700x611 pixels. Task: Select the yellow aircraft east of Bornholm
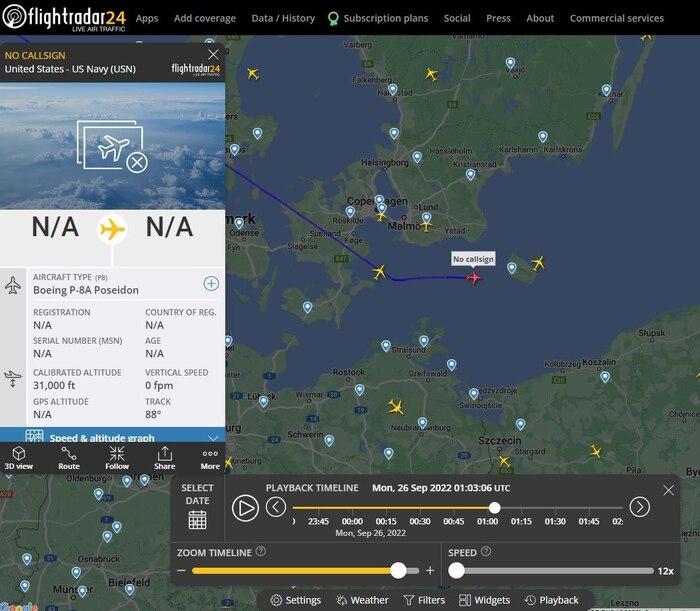click(538, 263)
